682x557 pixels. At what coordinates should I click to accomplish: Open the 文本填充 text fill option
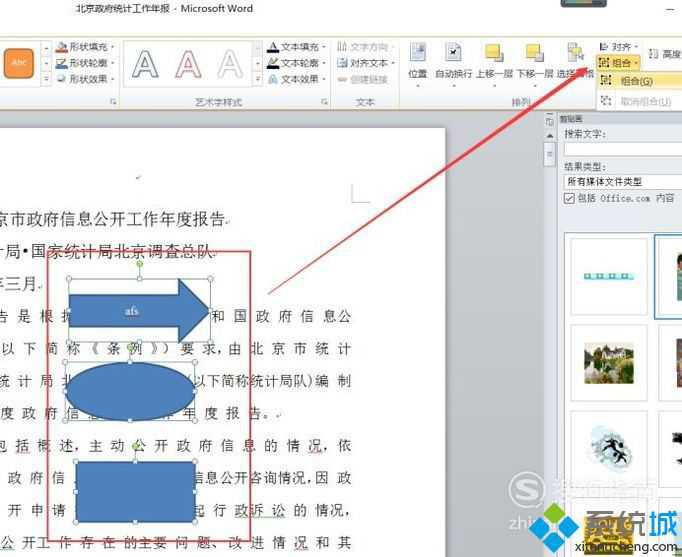pyautogui.click(x=297, y=47)
